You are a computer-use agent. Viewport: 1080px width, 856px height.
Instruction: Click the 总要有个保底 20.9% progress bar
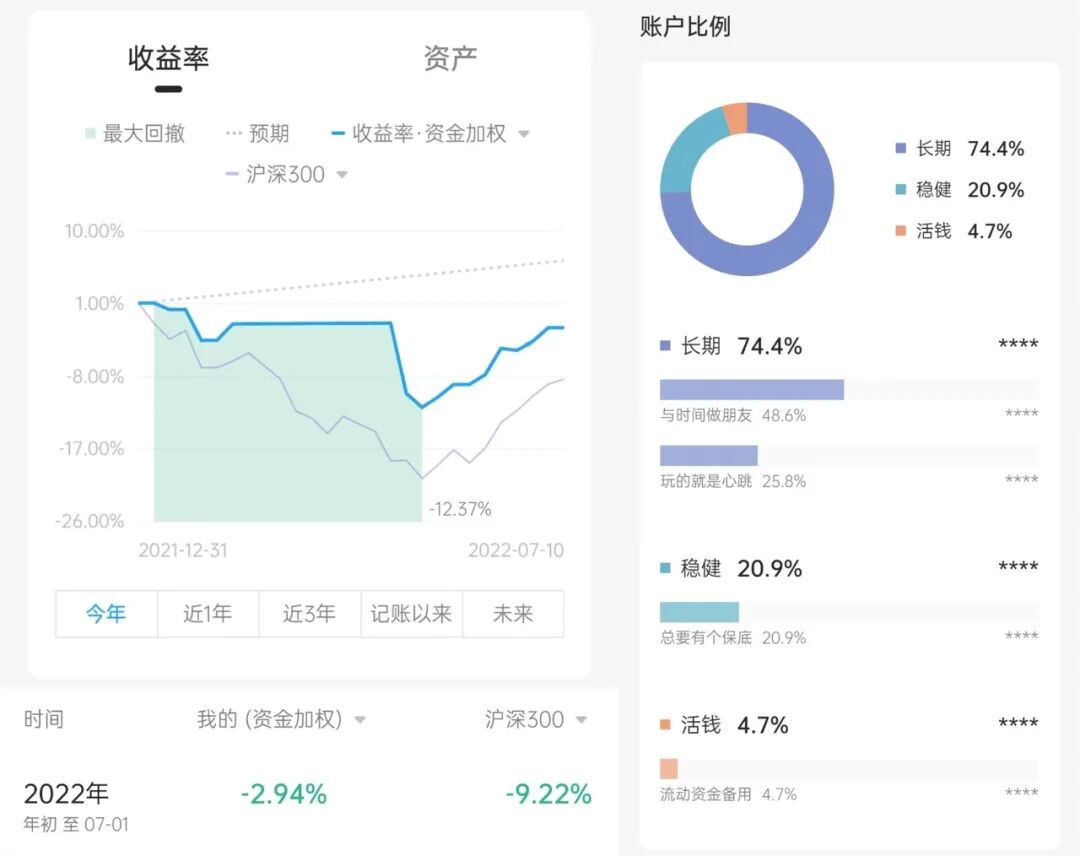(x=849, y=612)
